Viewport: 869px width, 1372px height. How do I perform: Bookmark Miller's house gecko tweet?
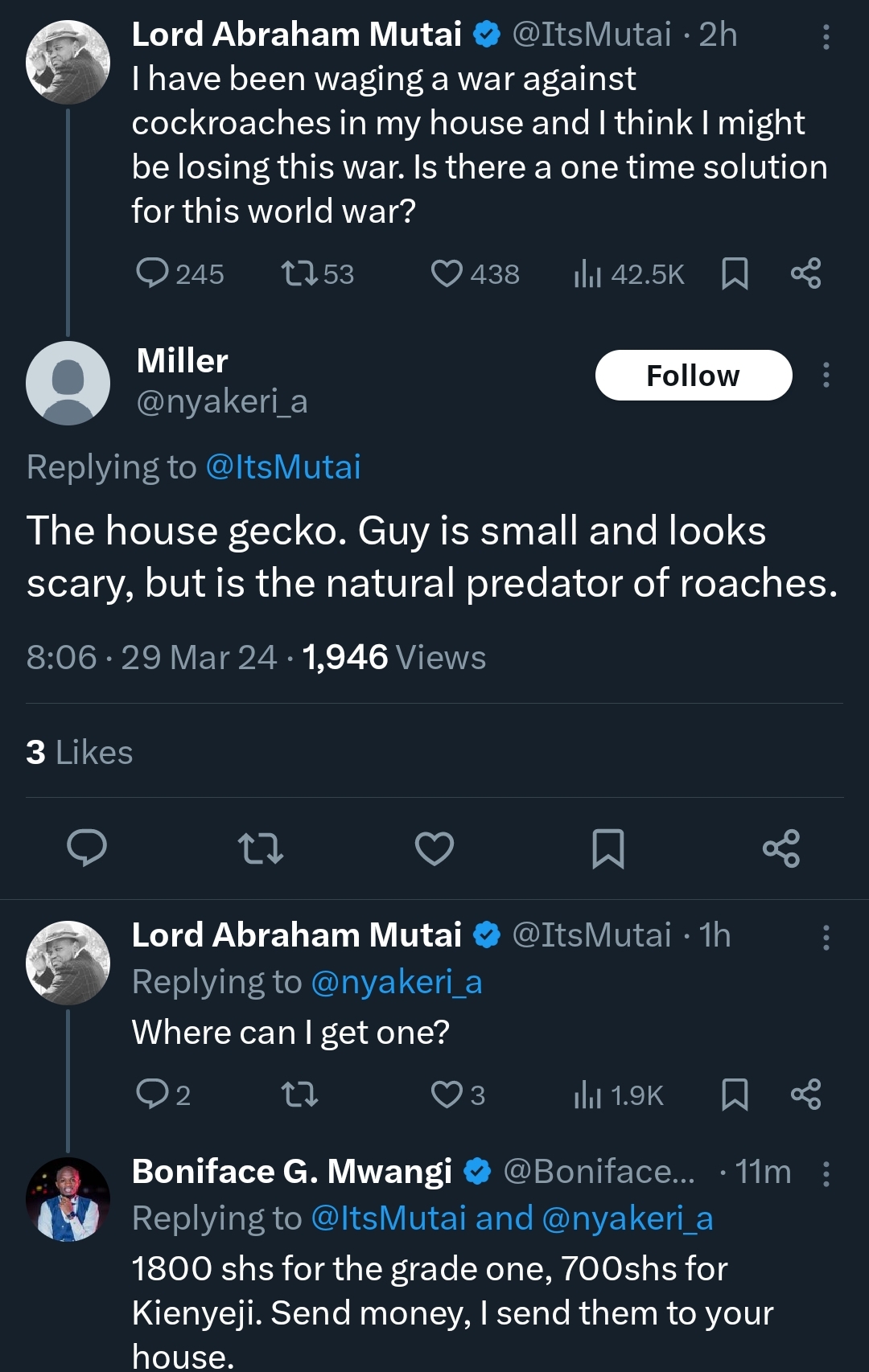(607, 848)
